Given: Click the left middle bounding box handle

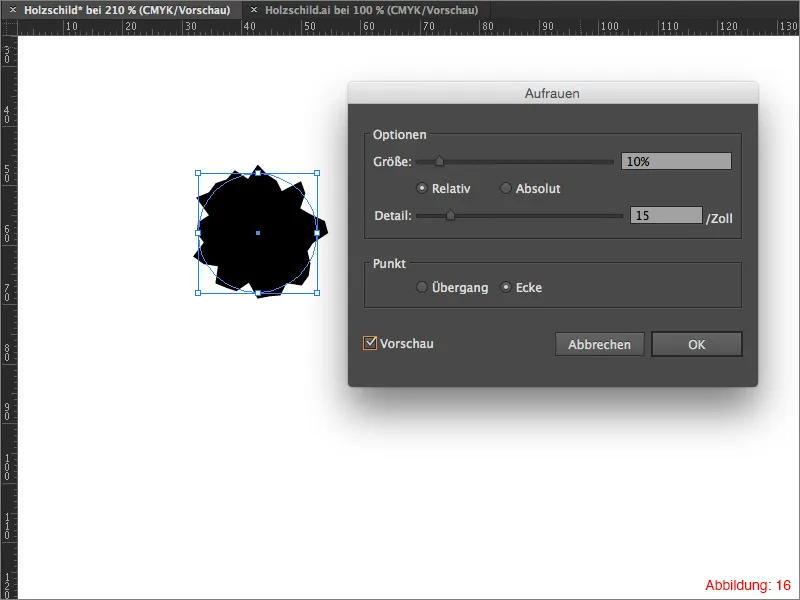Looking at the screenshot, I should pos(198,233).
